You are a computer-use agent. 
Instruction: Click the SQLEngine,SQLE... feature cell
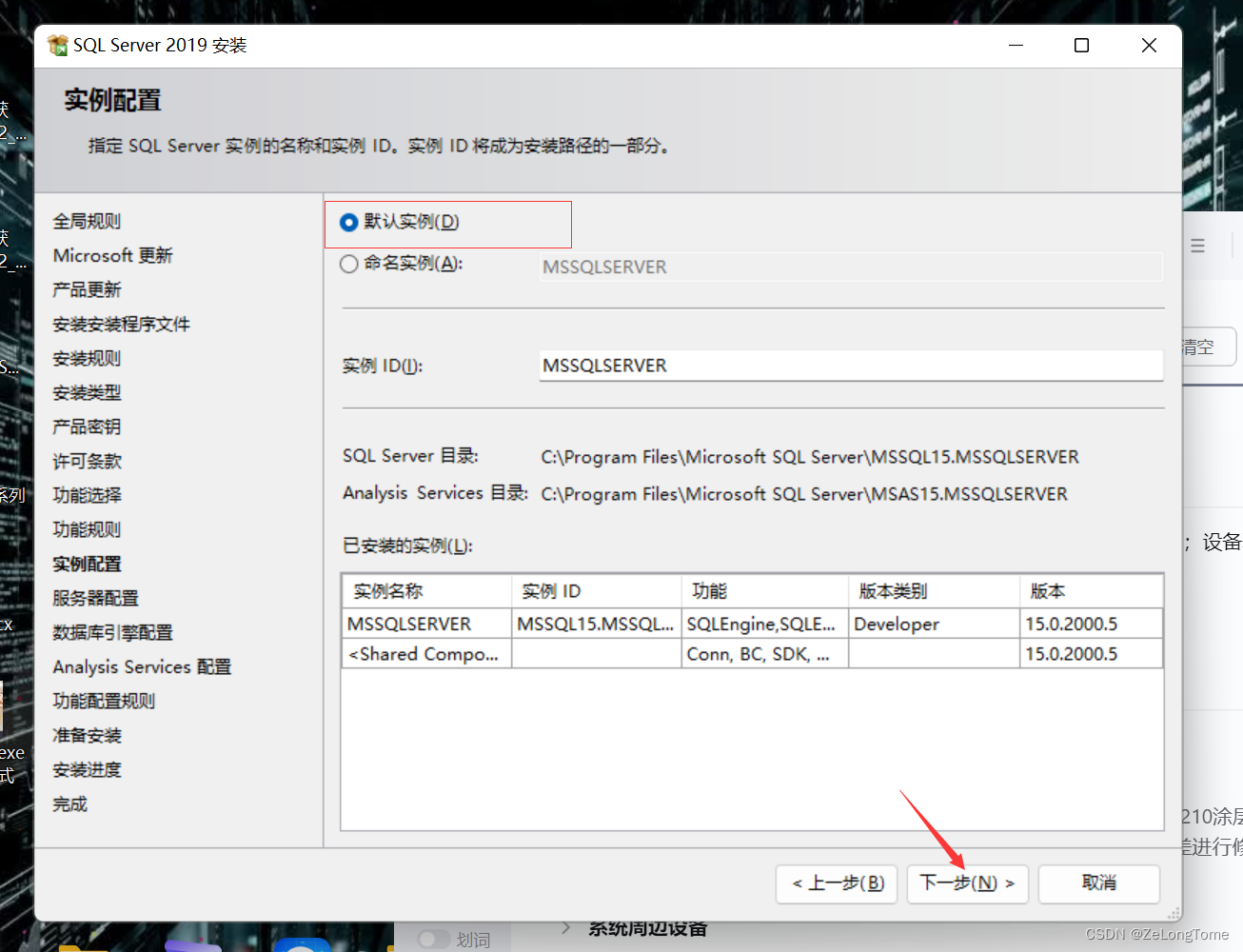[x=765, y=624]
